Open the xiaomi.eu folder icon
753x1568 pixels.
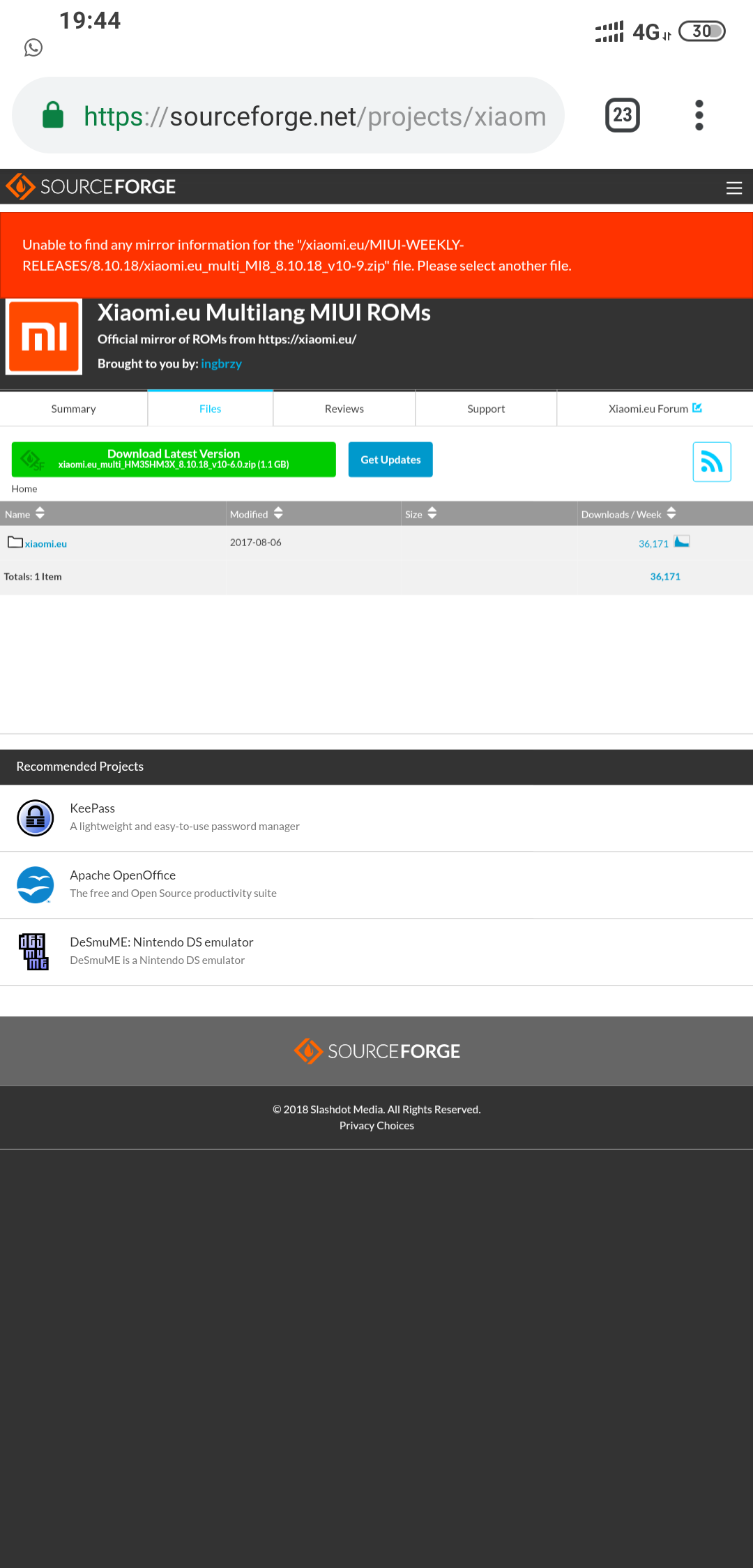(15, 542)
